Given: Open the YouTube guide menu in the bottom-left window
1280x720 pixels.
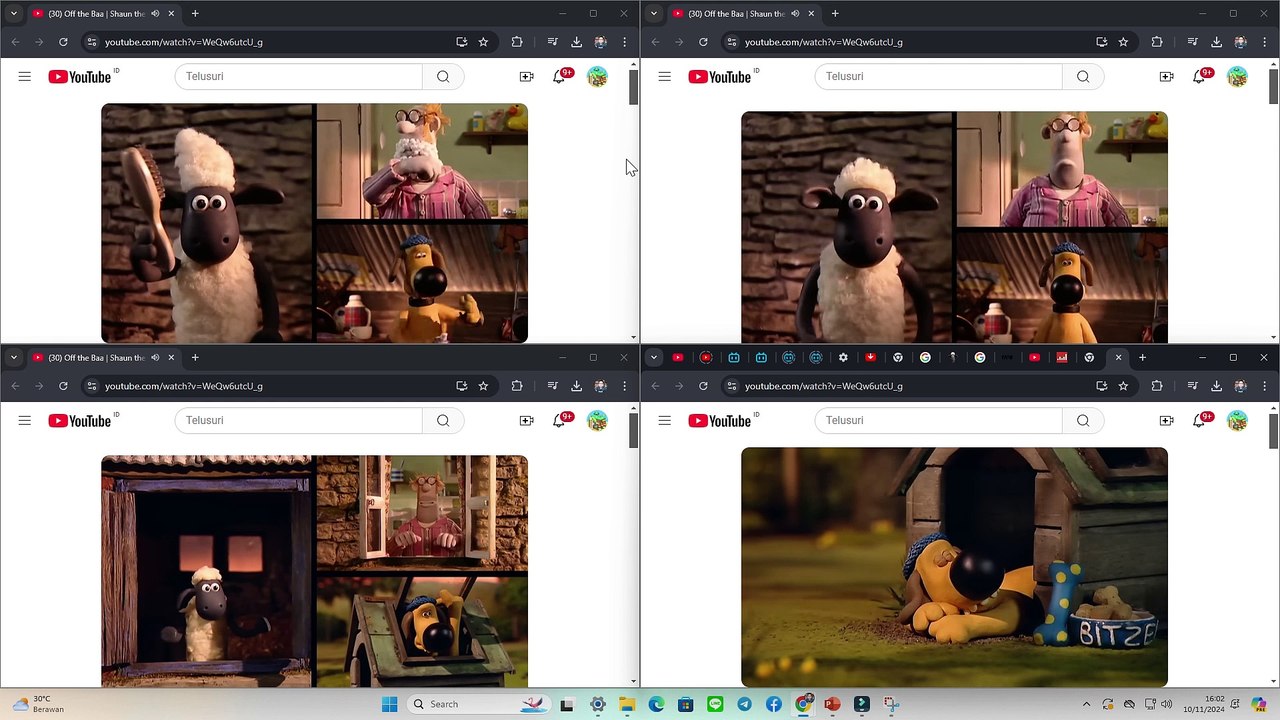Looking at the screenshot, I should [25, 421].
